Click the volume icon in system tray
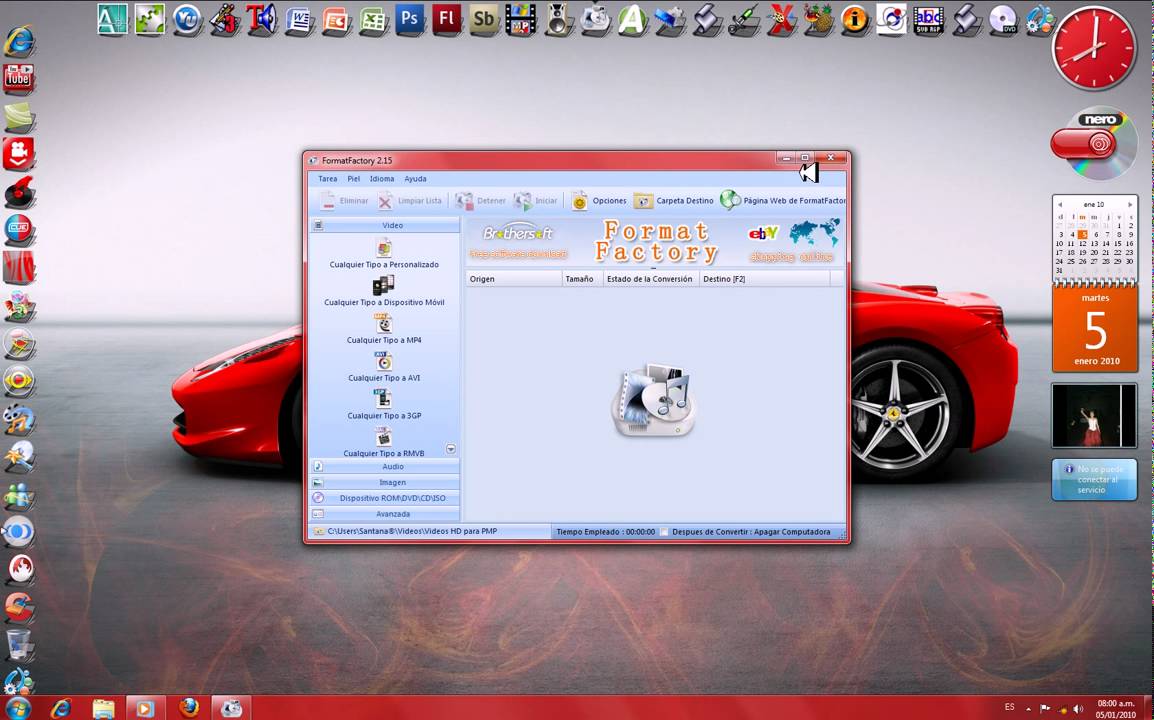1154x720 pixels. 1078,709
